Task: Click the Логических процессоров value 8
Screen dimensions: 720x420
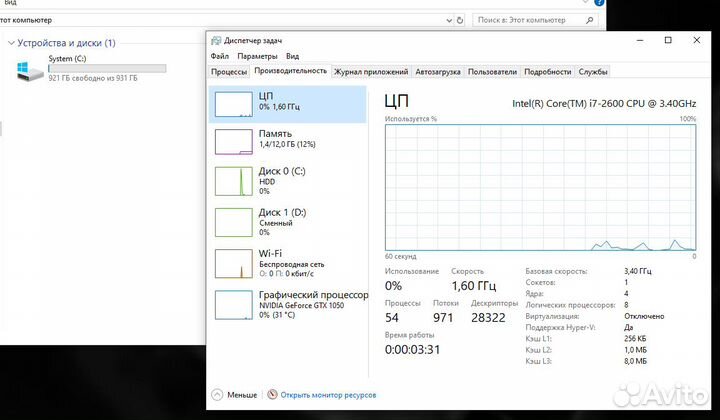Action: point(626,305)
